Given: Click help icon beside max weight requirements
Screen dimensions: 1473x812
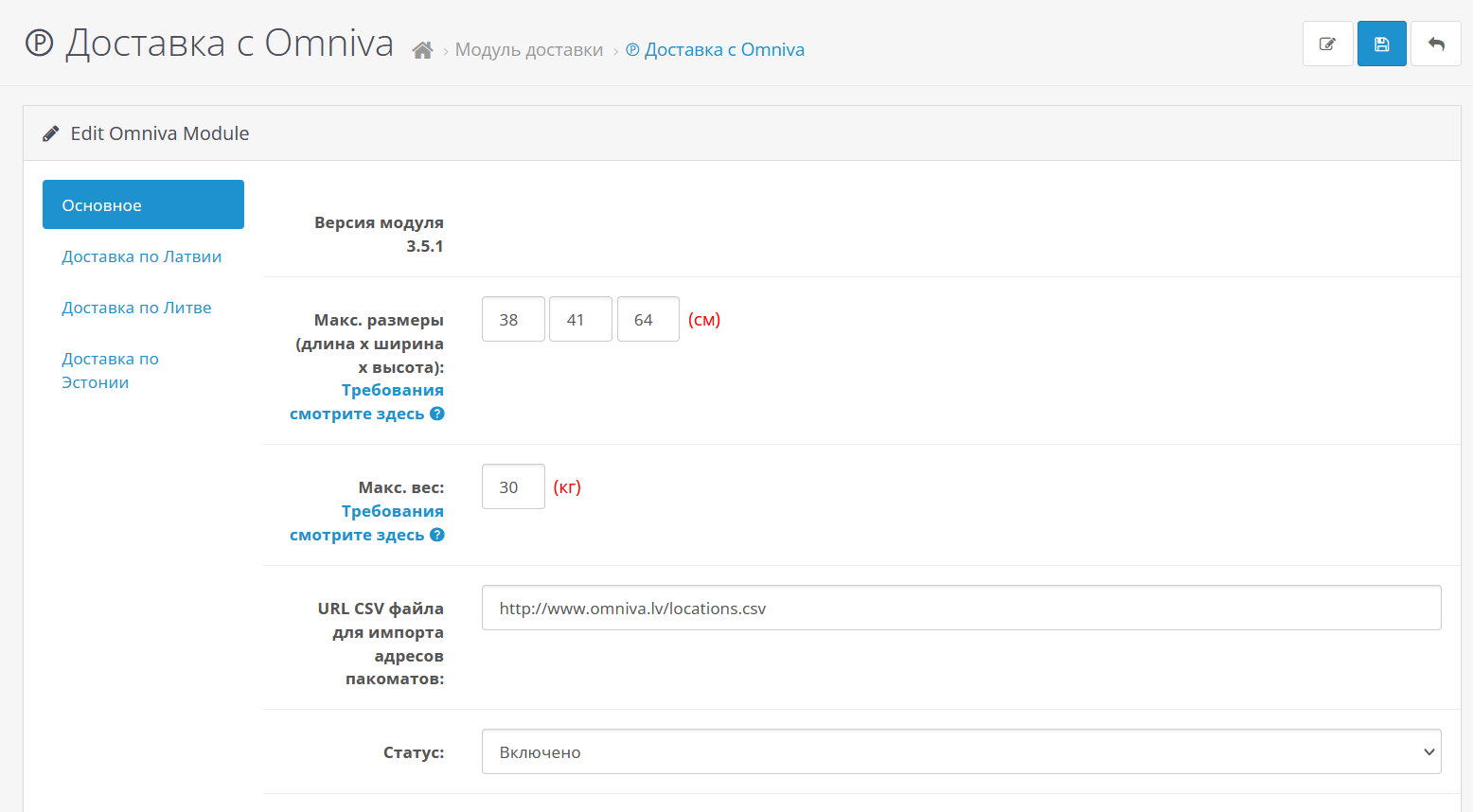Looking at the screenshot, I should (437, 535).
